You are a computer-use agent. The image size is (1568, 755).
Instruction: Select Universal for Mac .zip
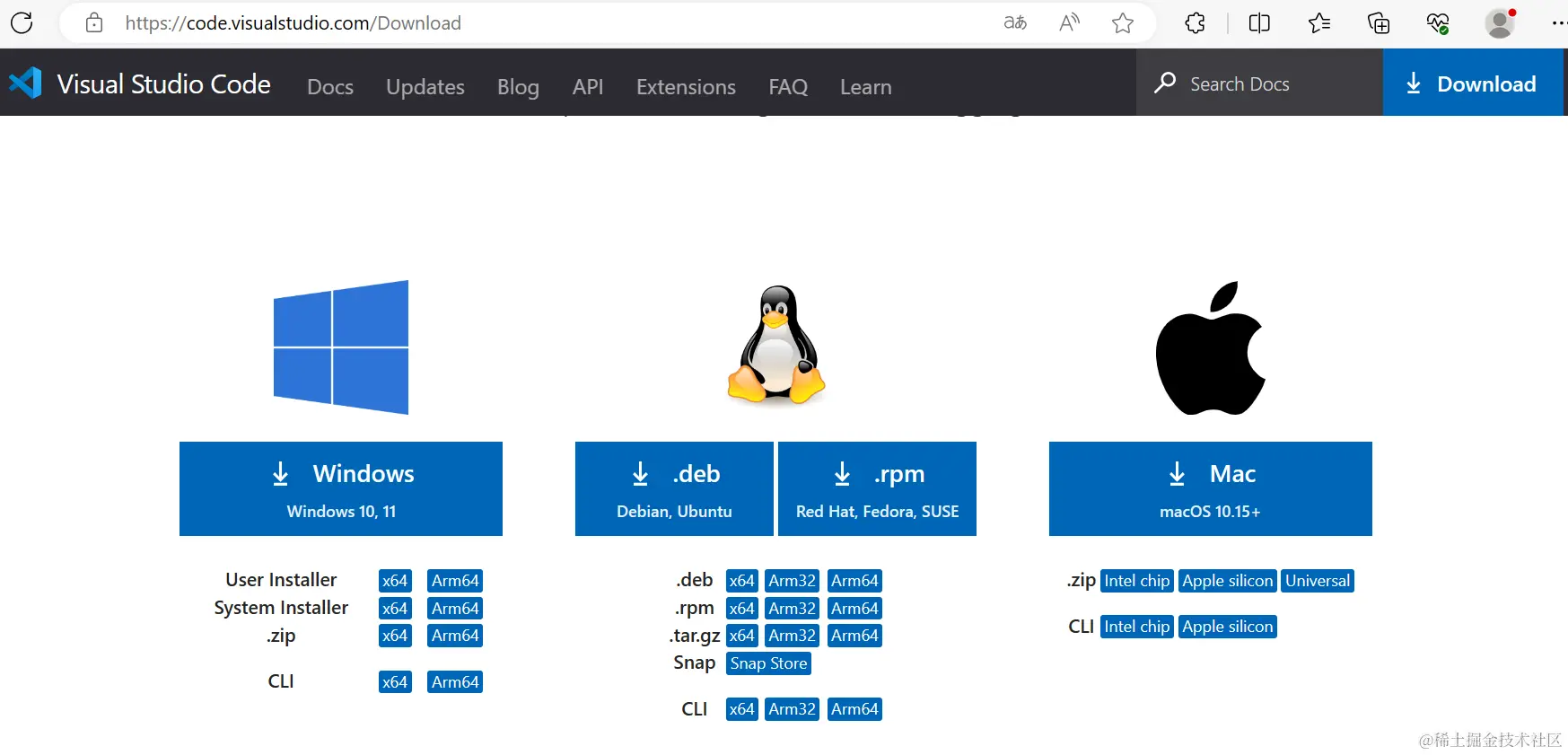[x=1318, y=581]
